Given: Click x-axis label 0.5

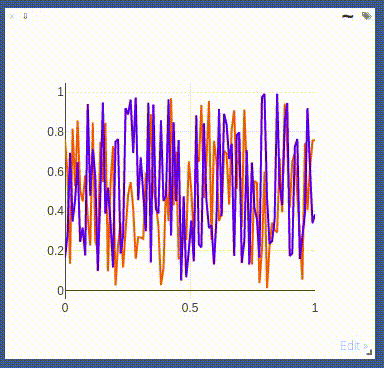Looking at the screenshot, I should 190,308.
